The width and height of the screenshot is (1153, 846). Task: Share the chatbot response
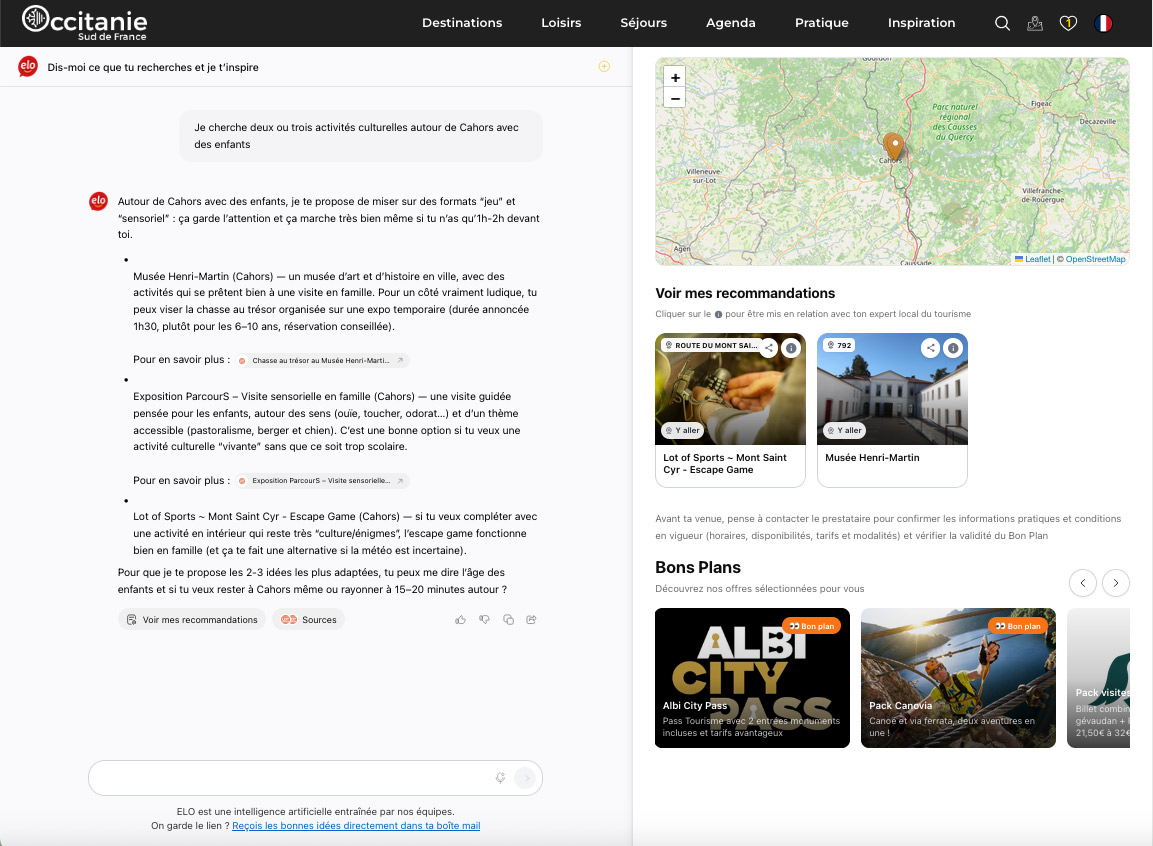pos(532,620)
